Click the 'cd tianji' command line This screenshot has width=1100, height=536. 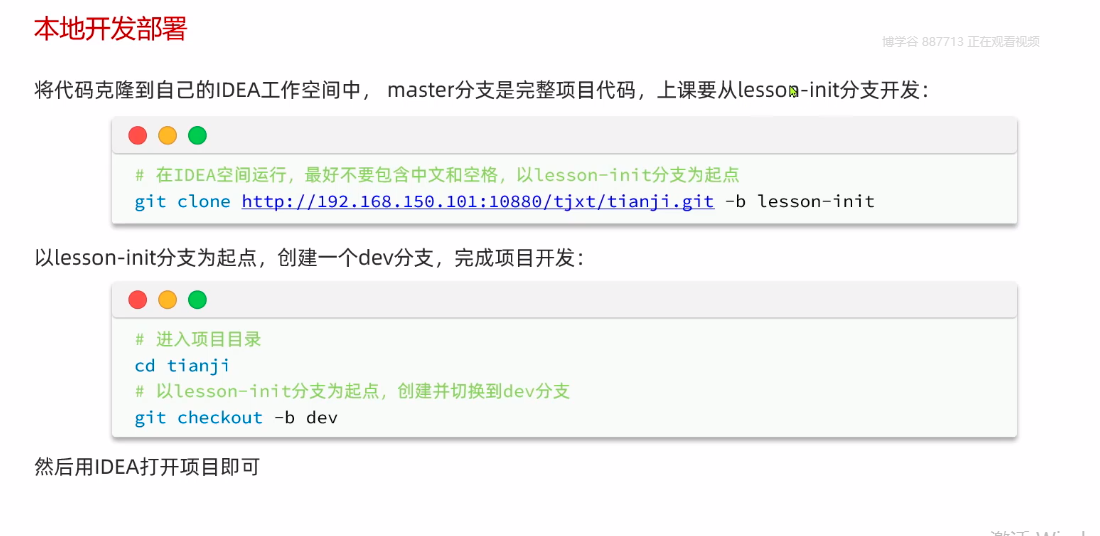click(x=182, y=365)
